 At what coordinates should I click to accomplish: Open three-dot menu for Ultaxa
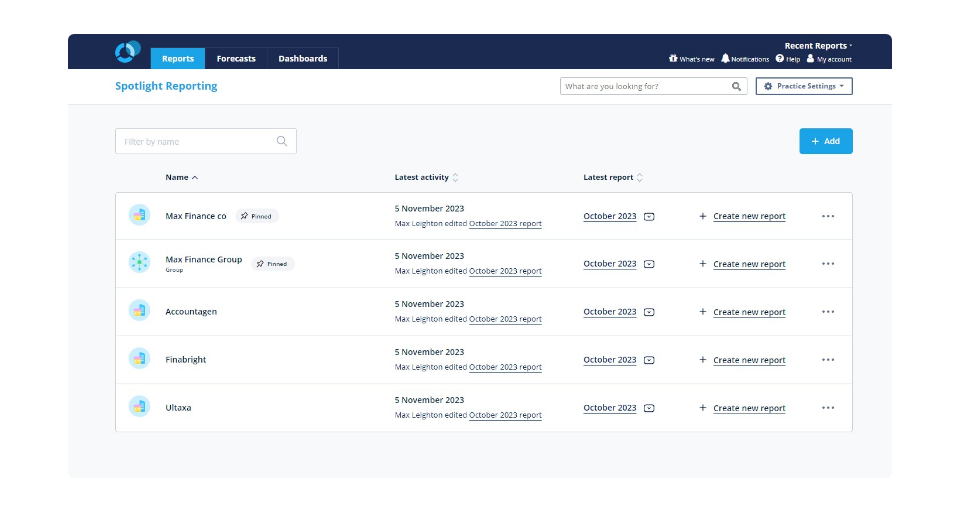tap(828, 408)
